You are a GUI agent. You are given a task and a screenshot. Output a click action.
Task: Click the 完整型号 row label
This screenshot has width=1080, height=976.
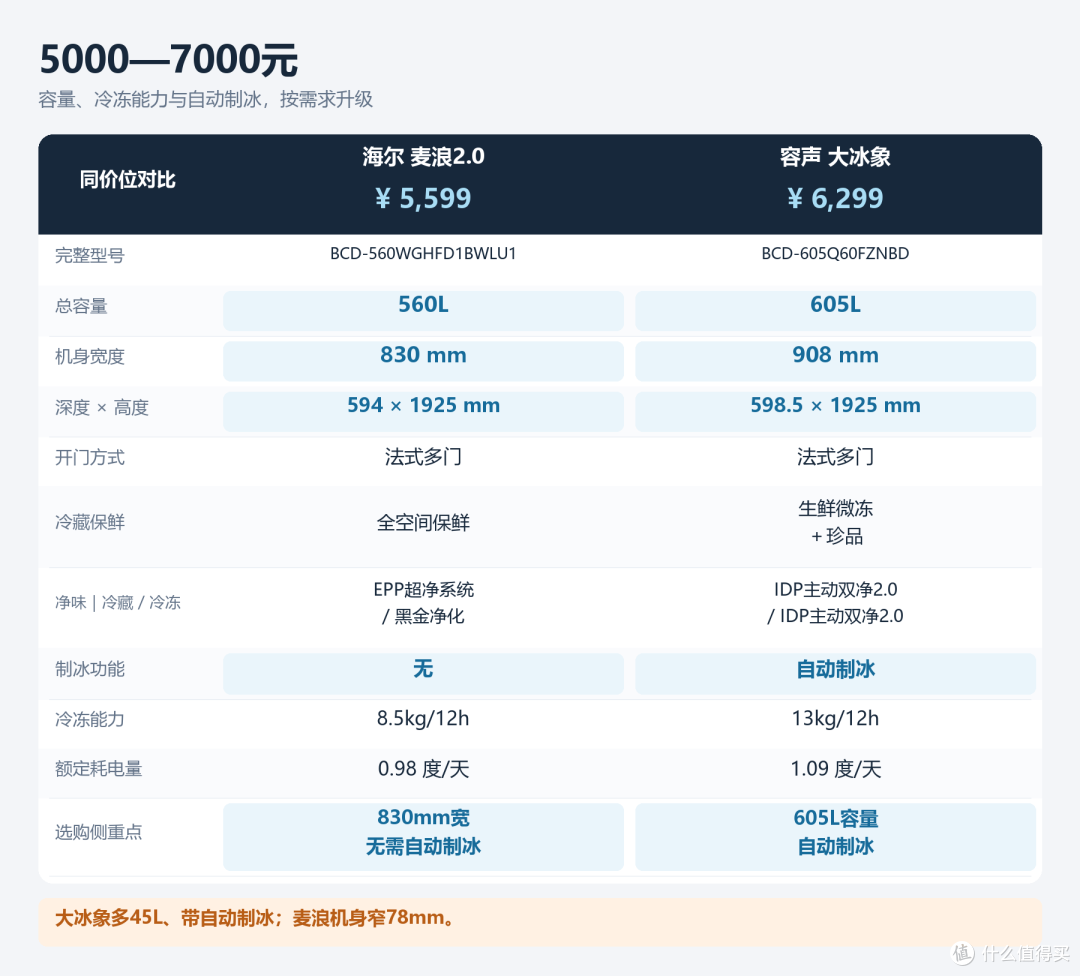pyautogui.click(x=90, y=256)
